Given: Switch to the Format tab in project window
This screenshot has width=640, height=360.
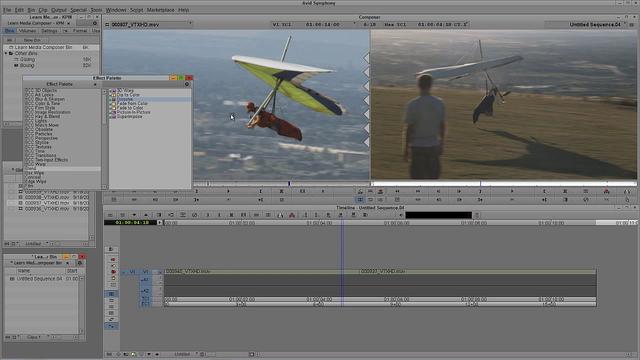Looking at the screenshot, I should click(x=80, y=31).
